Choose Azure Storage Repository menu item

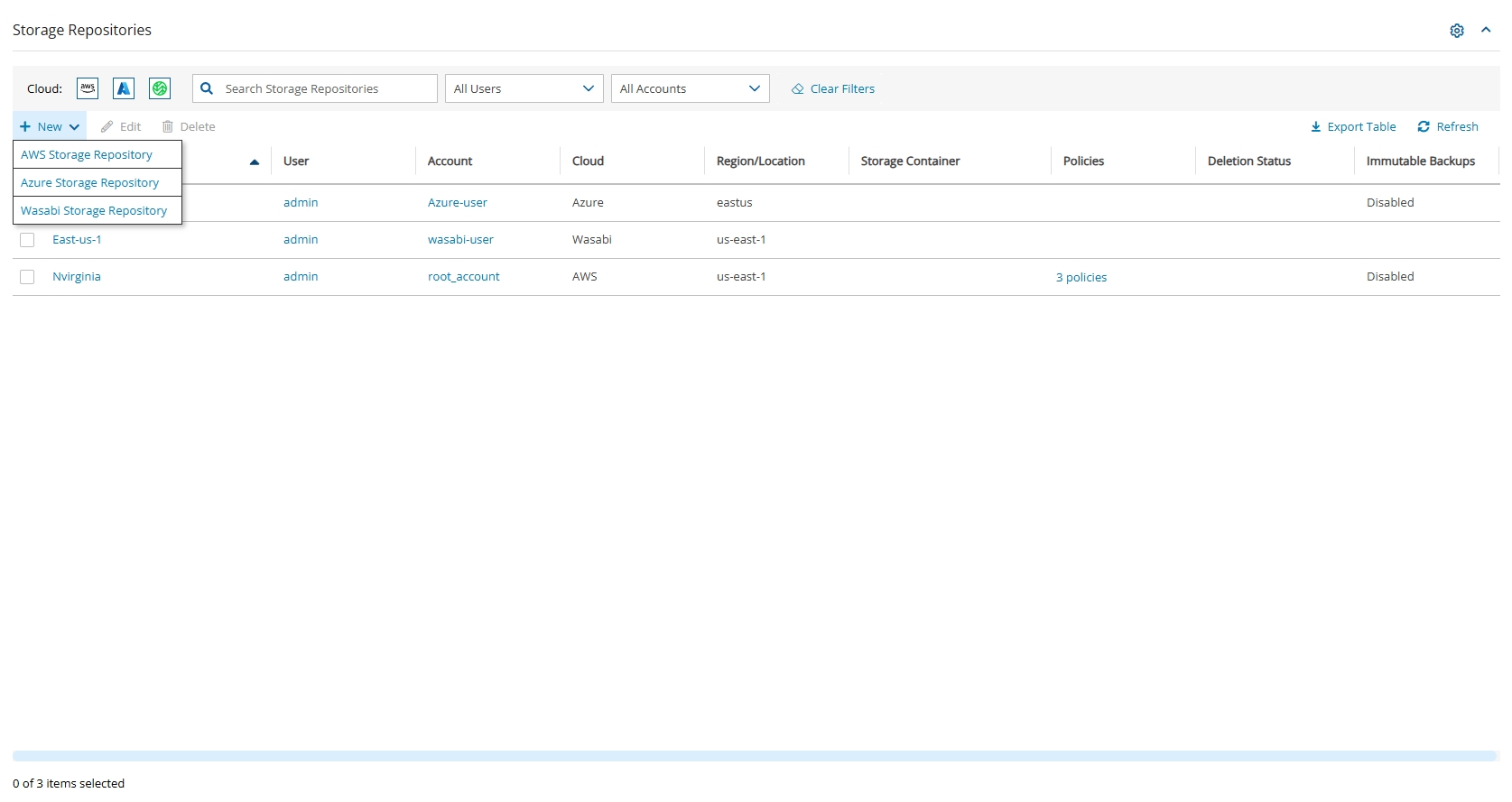pos(90,183)
